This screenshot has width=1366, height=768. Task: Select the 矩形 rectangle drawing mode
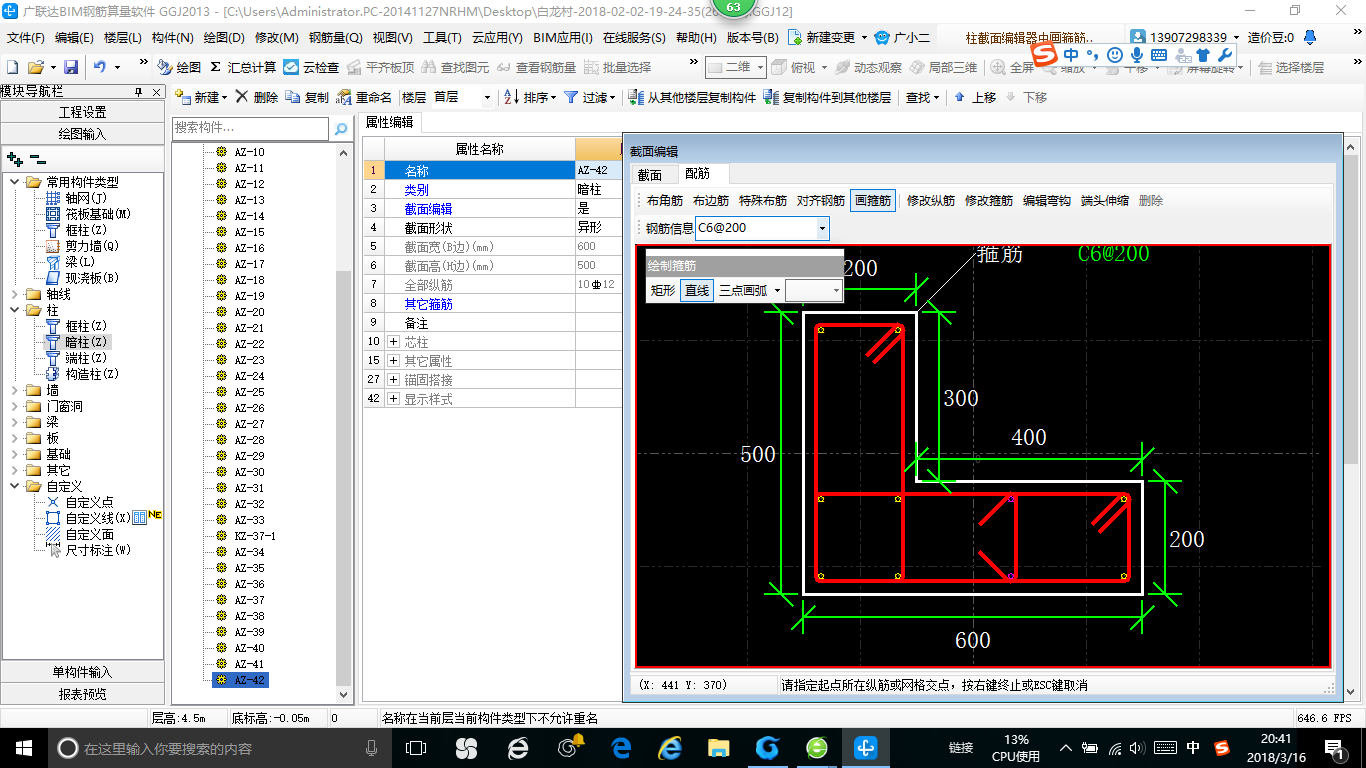click(x=663, y=290)
